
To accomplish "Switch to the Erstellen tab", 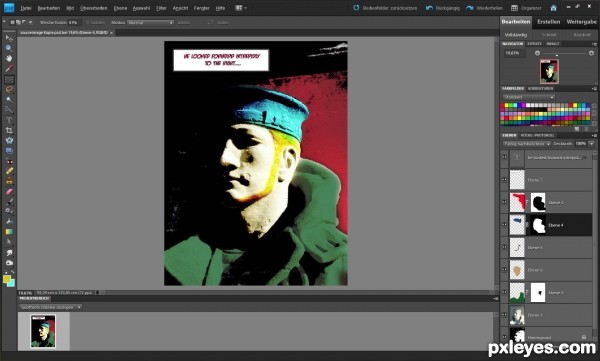I will point(548,22).
